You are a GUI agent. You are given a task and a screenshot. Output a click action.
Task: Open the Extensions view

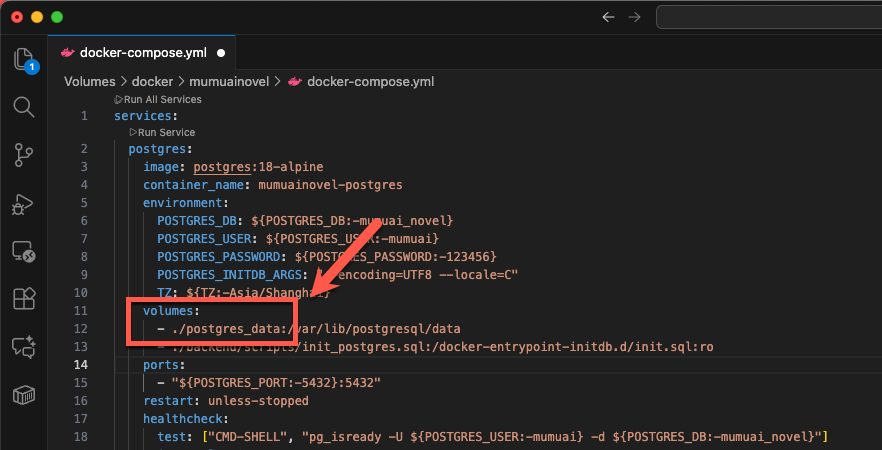tap(23, 299)
